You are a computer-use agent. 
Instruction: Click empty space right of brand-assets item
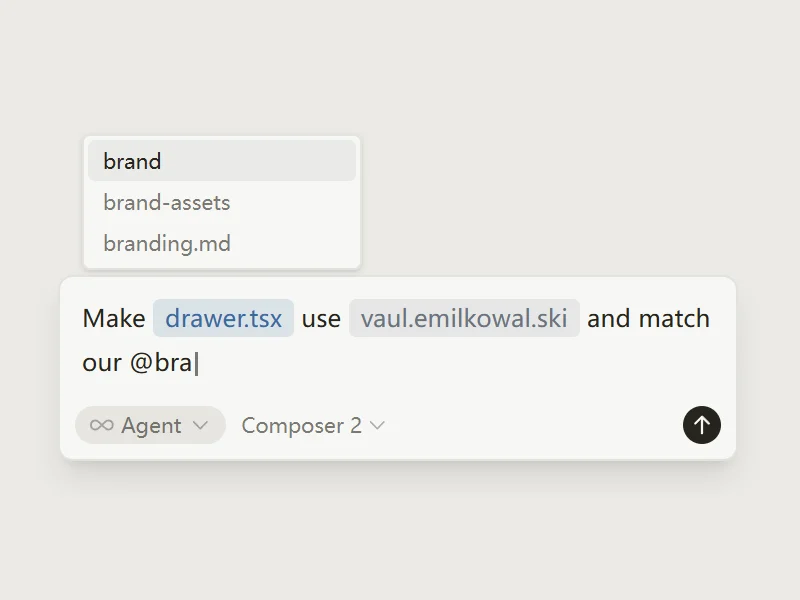293,203
